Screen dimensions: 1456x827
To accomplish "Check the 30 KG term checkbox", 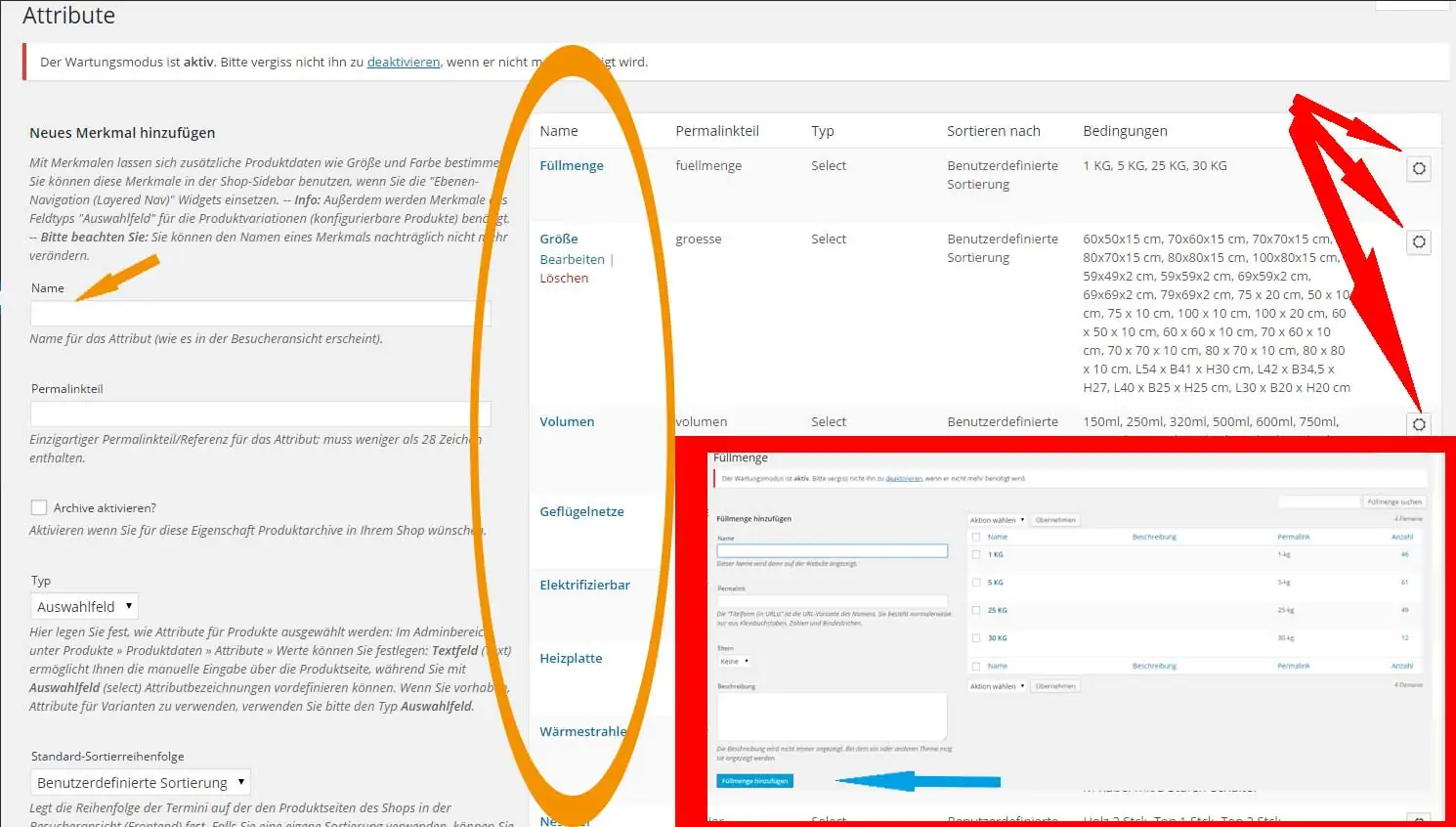I will point(976,636).
